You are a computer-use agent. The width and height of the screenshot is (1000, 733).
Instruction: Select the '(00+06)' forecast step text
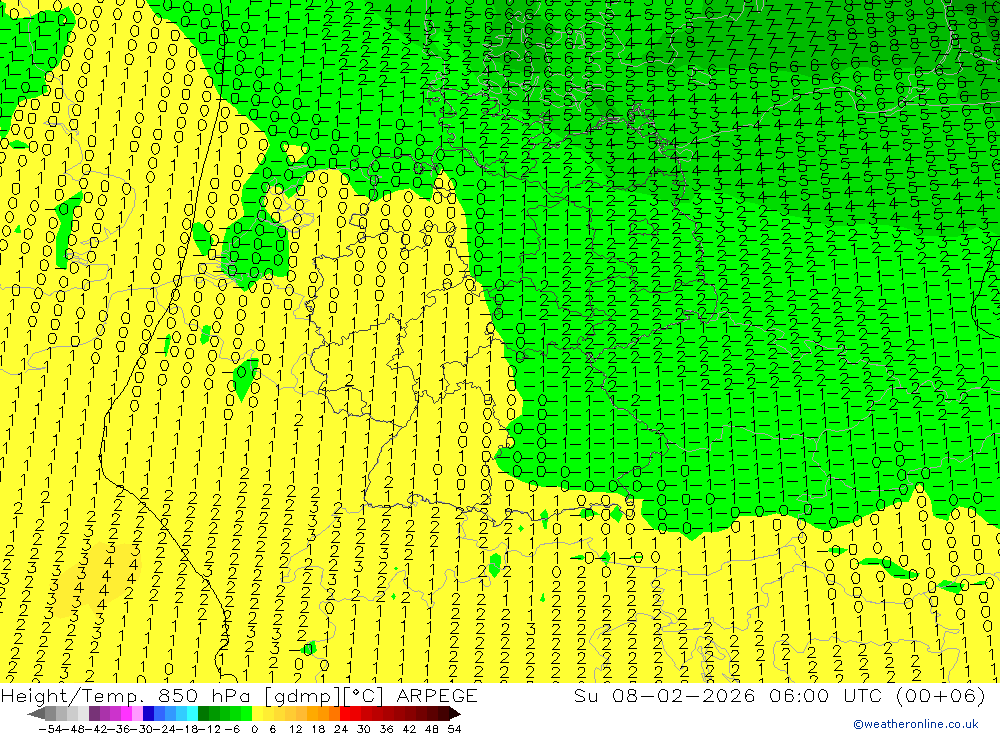click(940, 696)
